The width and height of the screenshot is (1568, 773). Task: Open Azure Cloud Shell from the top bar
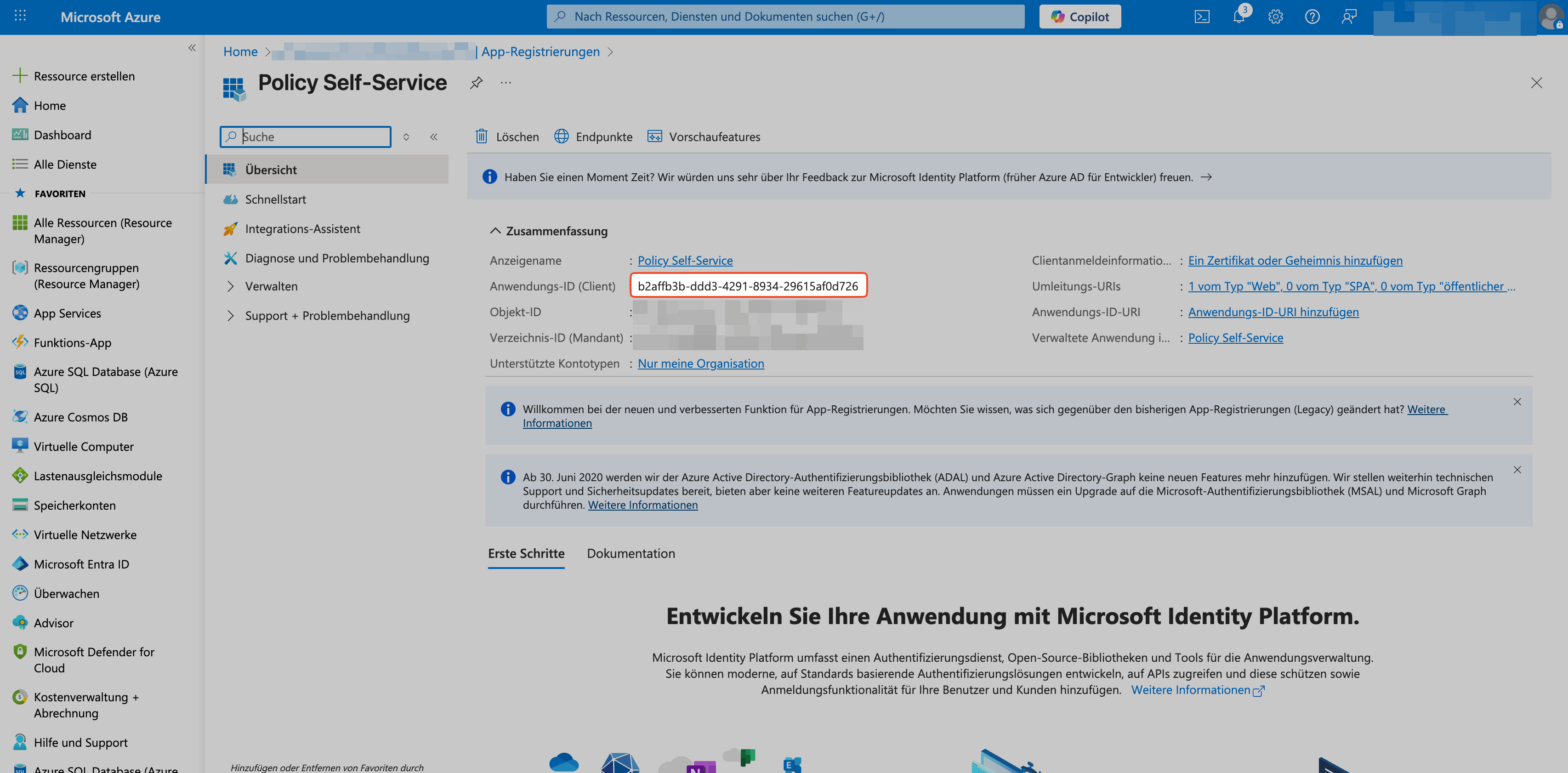[1202, 17]
